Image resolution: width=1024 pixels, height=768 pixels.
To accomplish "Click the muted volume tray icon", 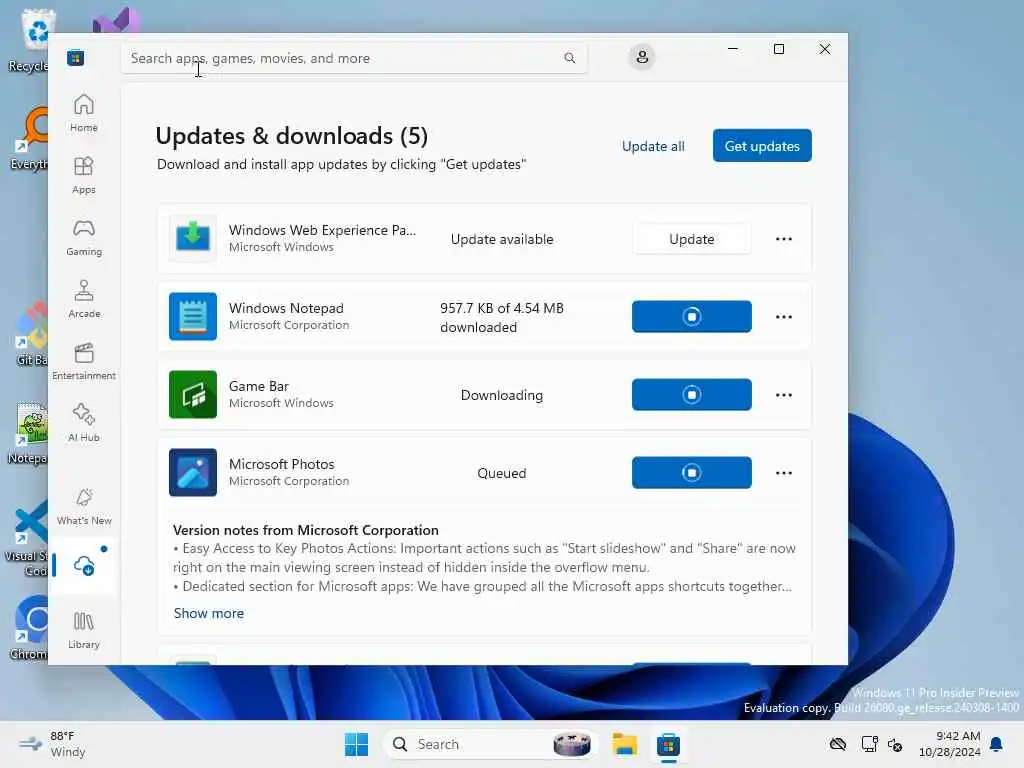I will coord(895,744).
